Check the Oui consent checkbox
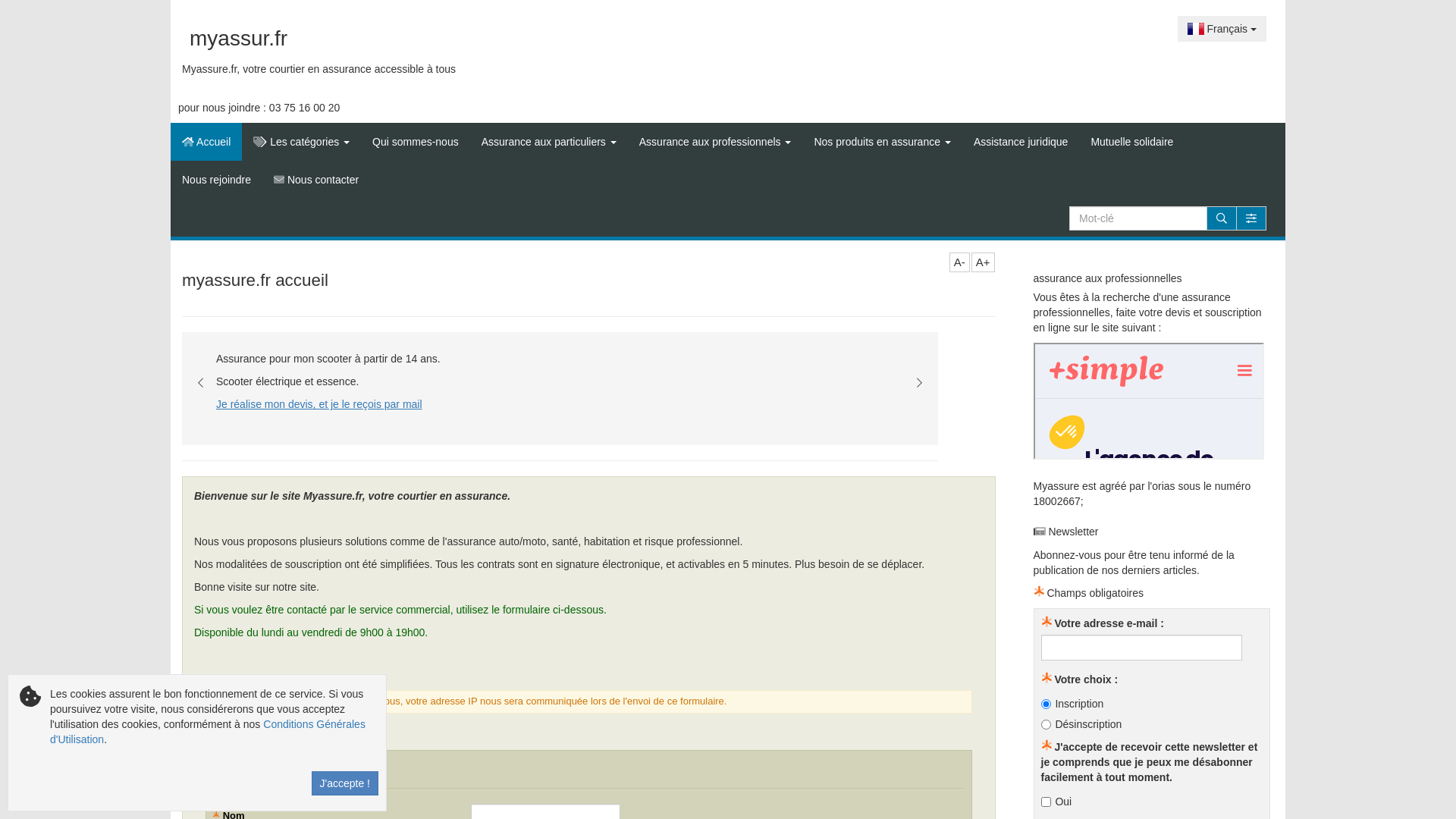The image size is (1456, 819). click(1046, 802)
